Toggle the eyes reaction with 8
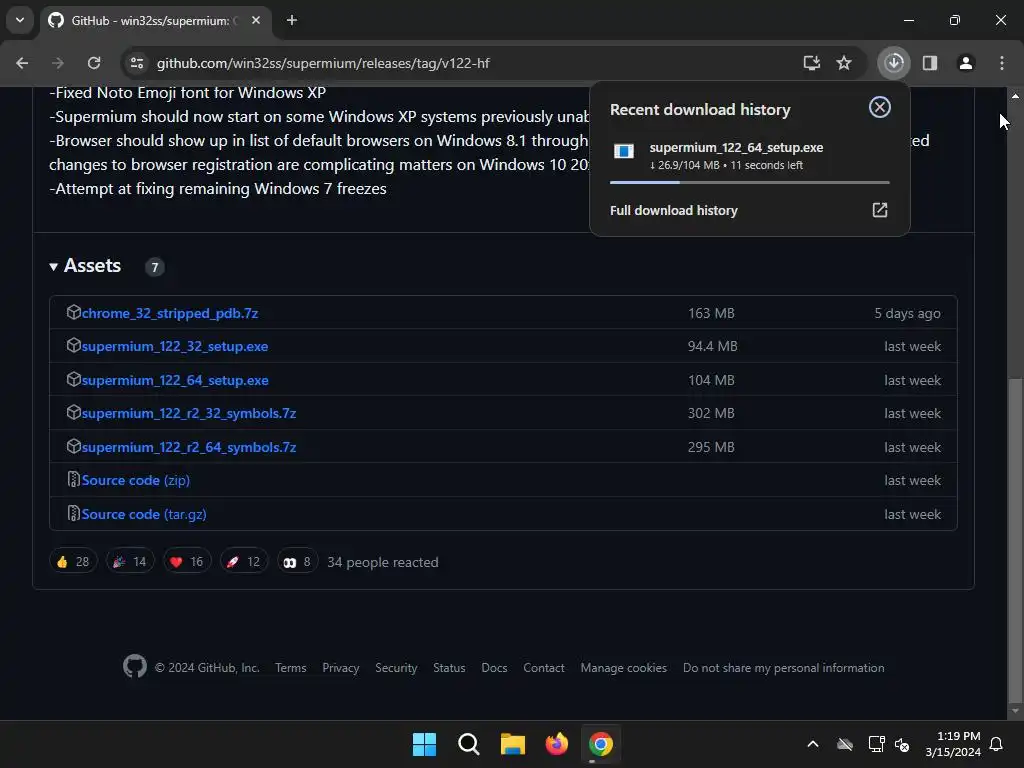The image size is (1024, 768). point(297,561)
